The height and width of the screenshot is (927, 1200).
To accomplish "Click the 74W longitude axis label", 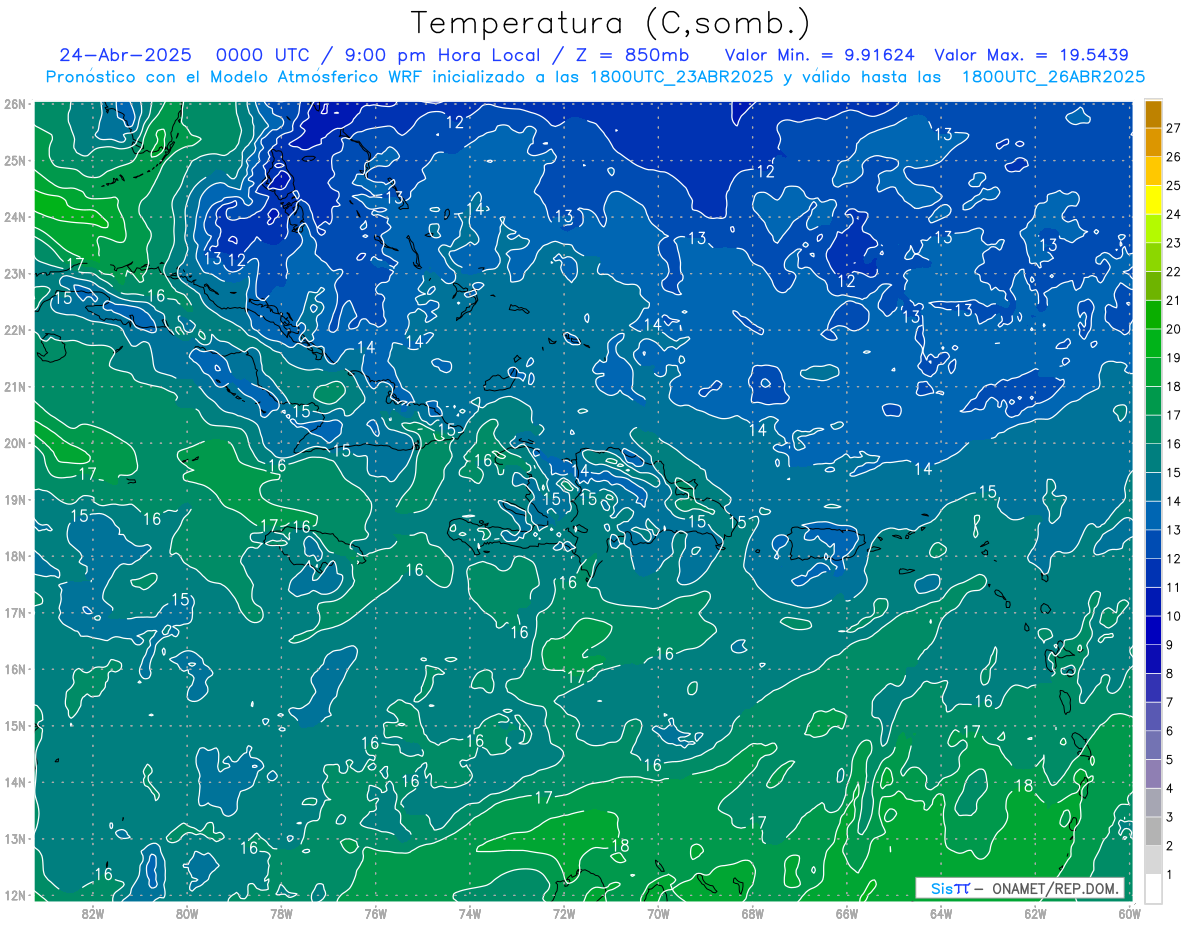I will point(469,913).
